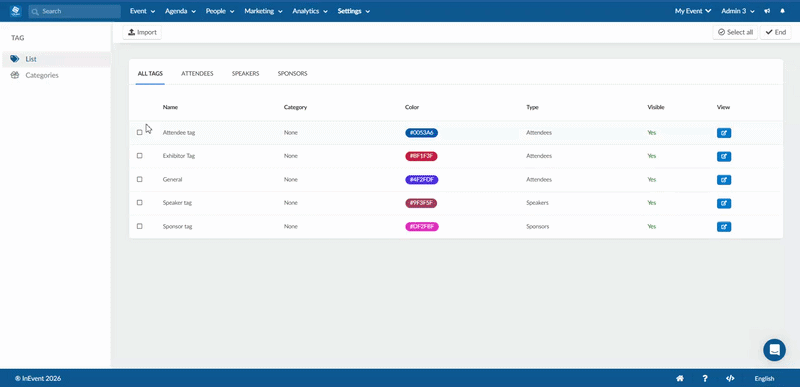Image resolution: width=800 pixels, height=387 pixels.
Task: Click the Visible column header
Action: pos(656,108)
